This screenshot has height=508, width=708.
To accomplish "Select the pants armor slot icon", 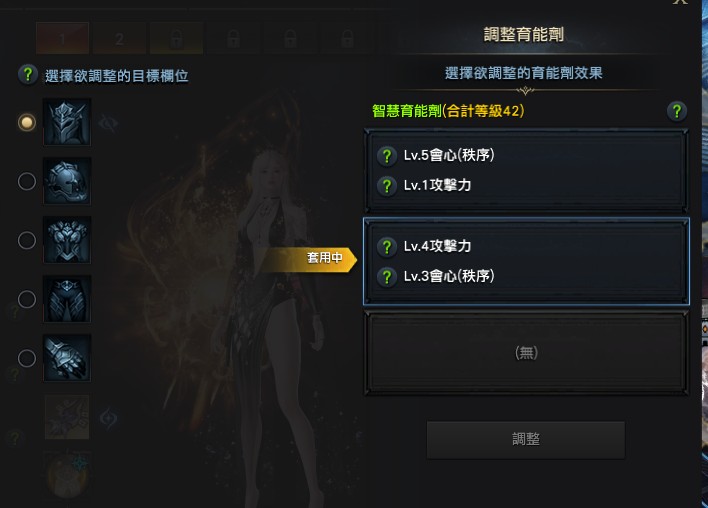I will coord(67,299).
